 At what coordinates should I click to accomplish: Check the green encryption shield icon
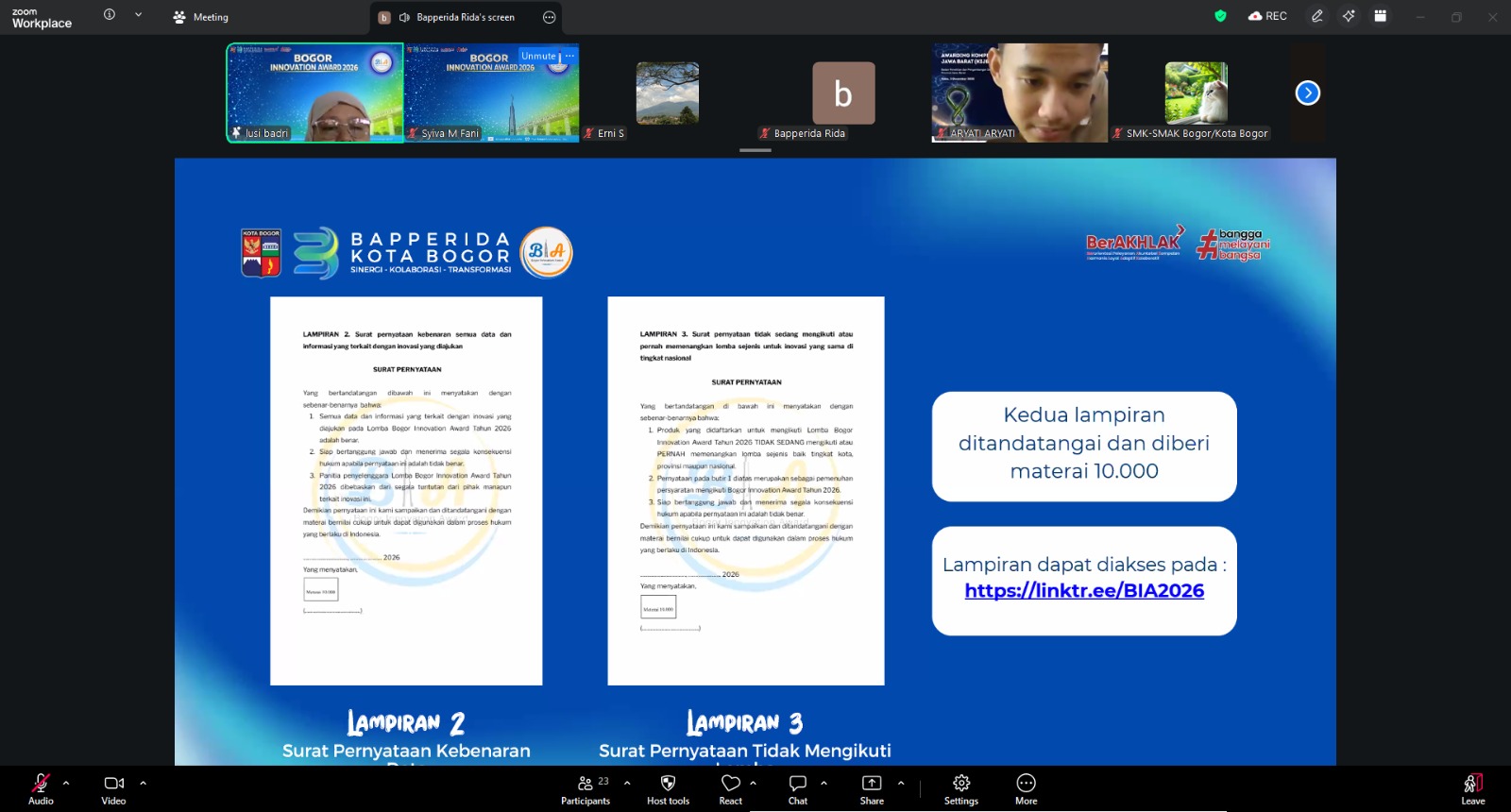click(1220, 16)
